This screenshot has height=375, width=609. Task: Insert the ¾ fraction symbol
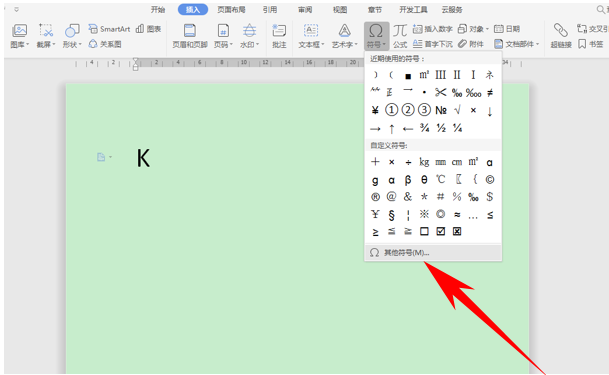coord(424,128)
